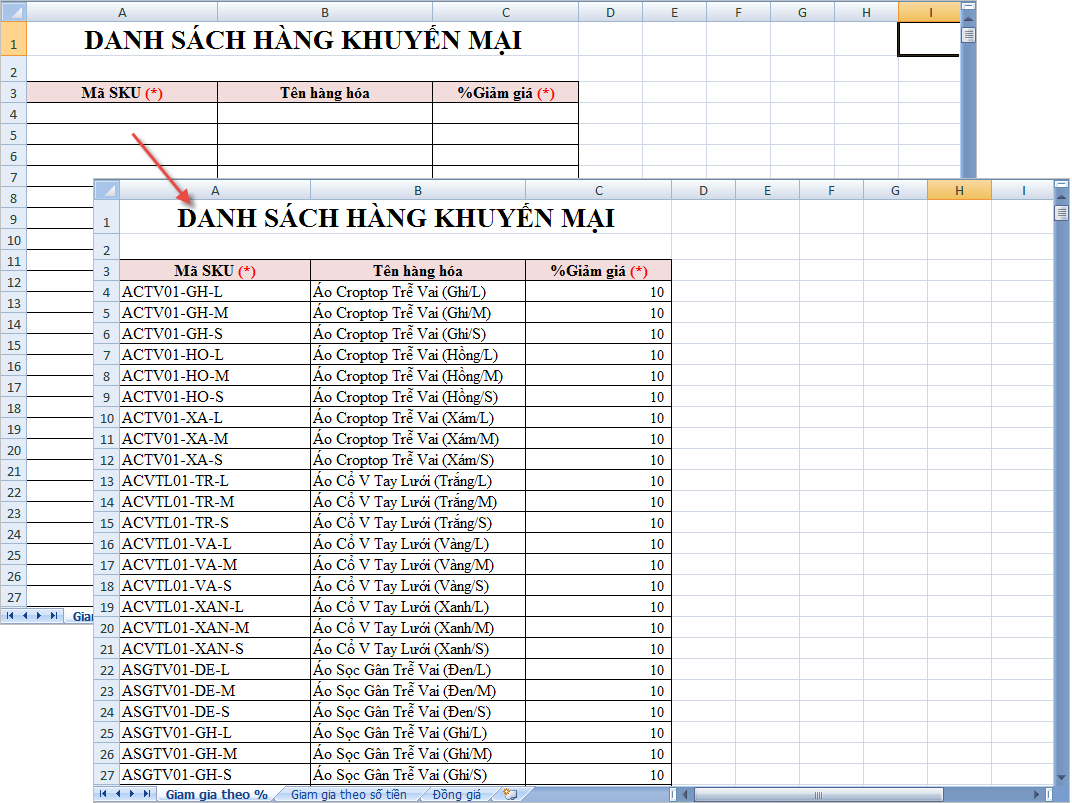
Task: Click Select All corner of front worksheet
Action: [x=106, y=190]
